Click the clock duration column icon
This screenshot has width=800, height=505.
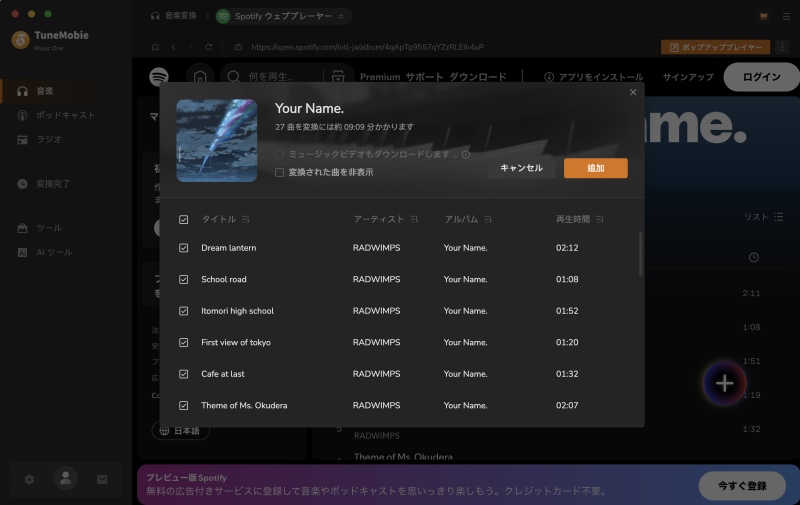(x=754, y=258)
